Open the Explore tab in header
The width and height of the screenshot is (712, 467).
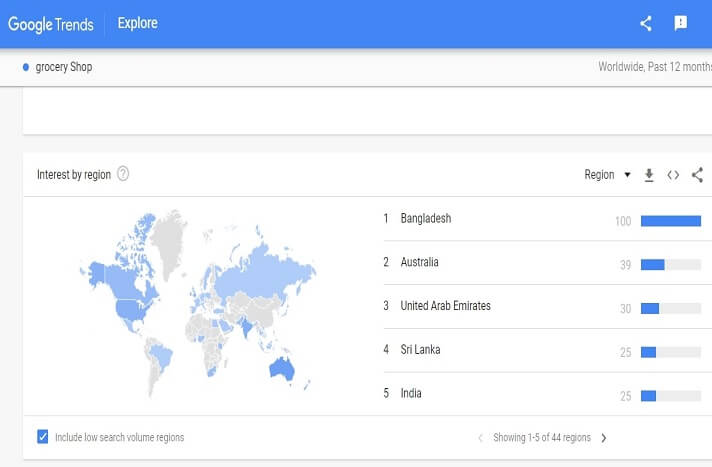pyautogui.click(x=137, y=23)
